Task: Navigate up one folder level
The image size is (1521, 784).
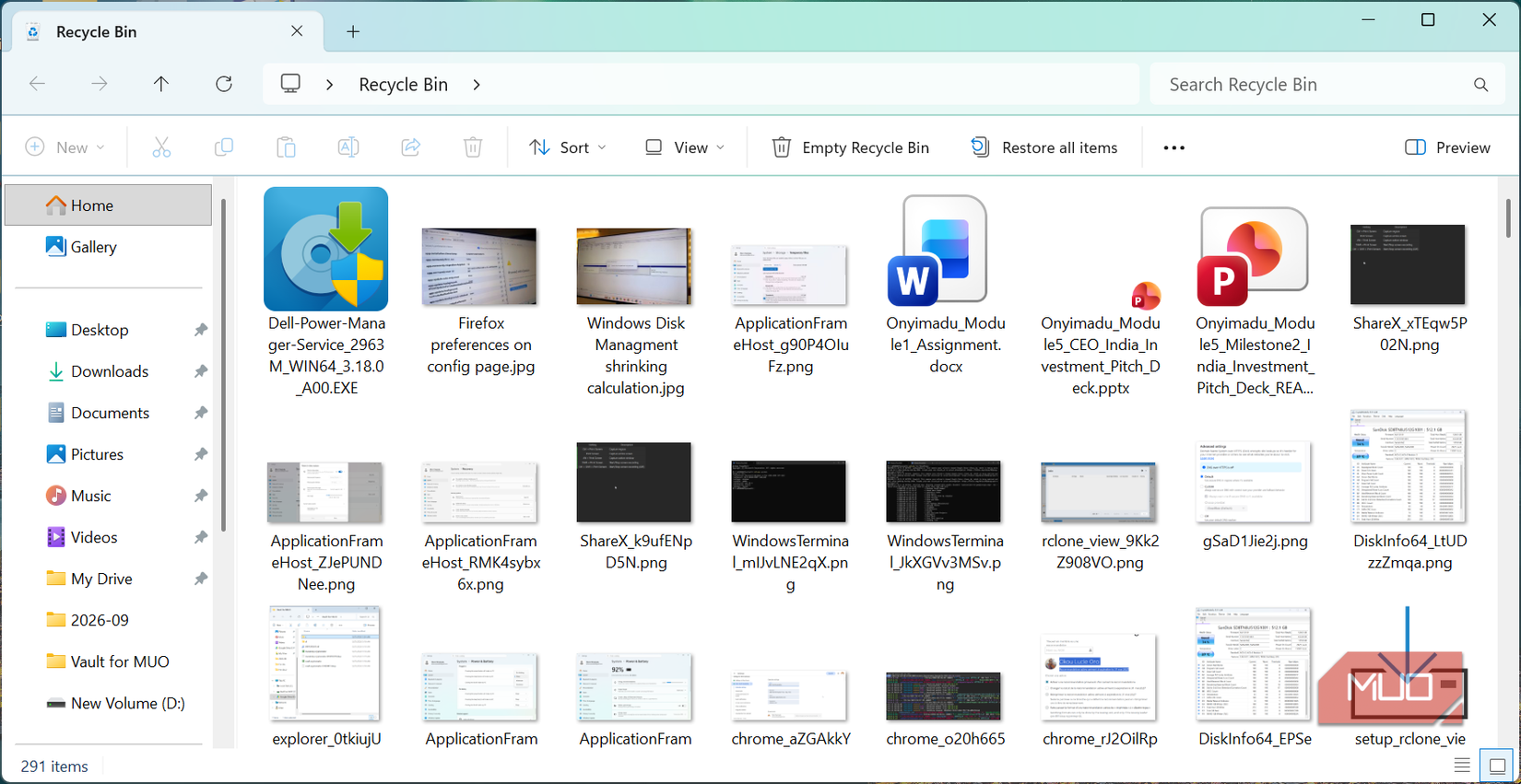Action: 161,84
